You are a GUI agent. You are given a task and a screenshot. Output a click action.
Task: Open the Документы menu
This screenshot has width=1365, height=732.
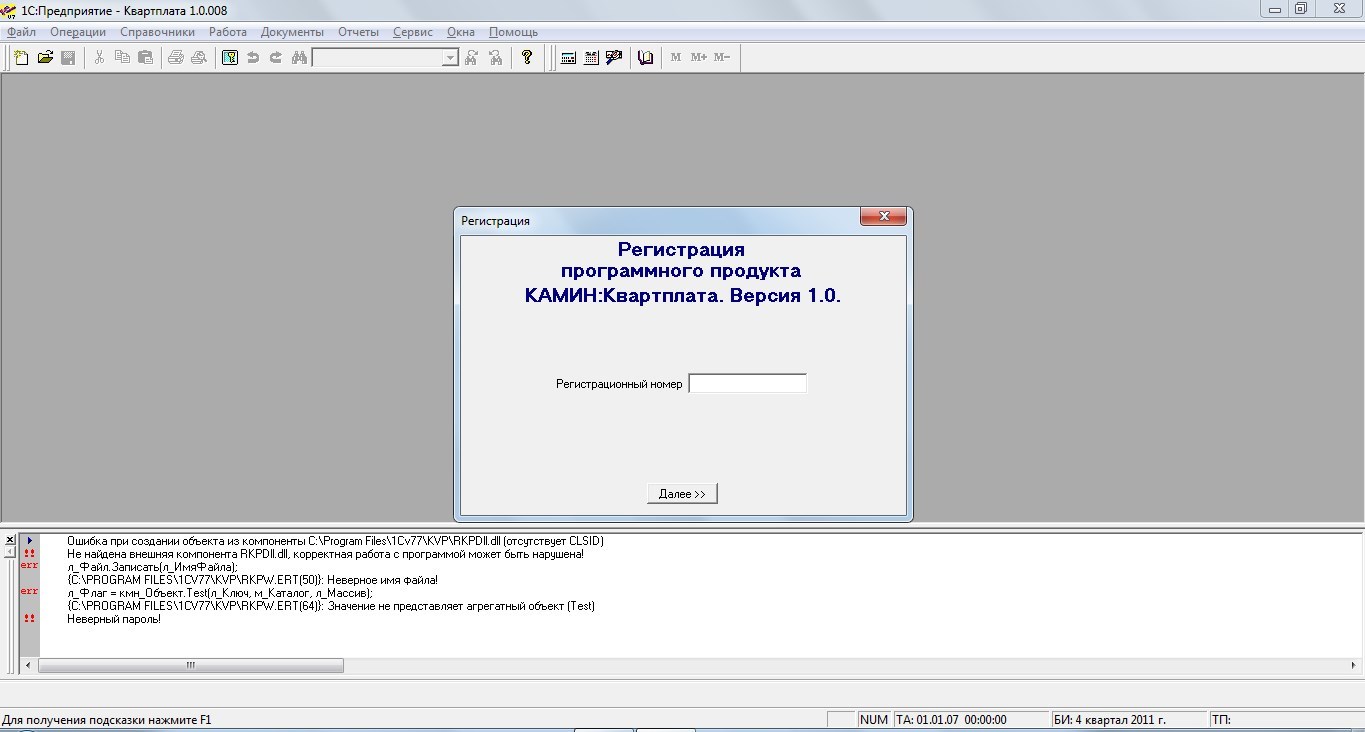pos(292,32)
